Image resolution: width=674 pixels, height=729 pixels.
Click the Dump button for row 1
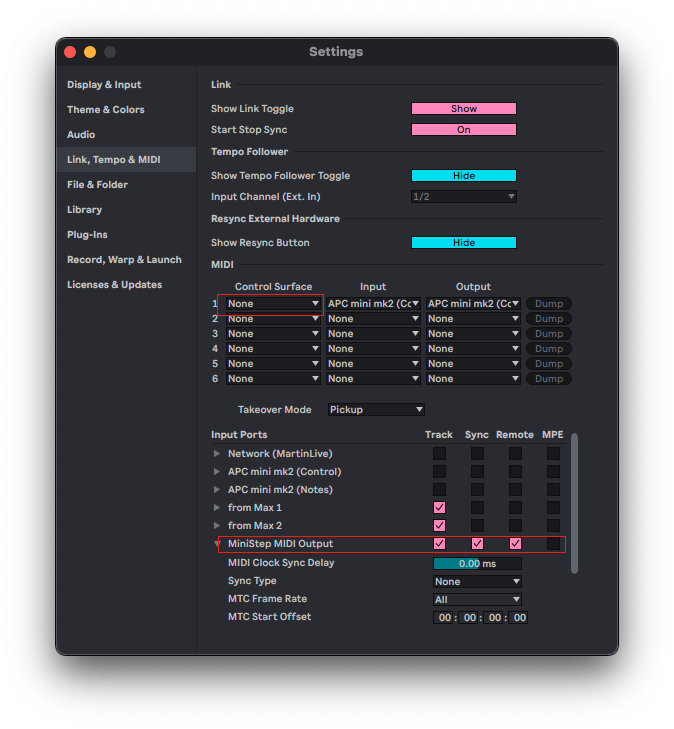pos(549,304)
